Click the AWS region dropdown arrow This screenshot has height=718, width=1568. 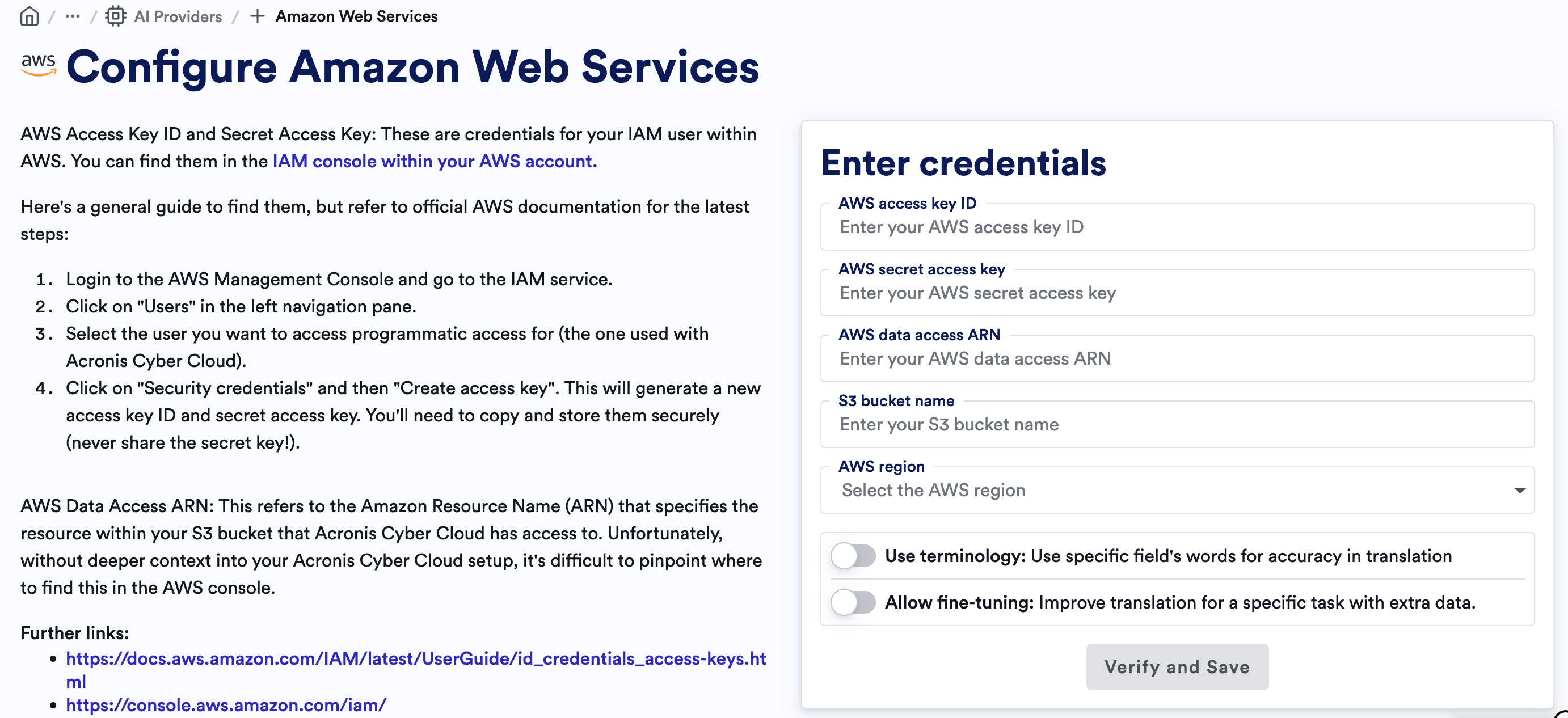1519,491
